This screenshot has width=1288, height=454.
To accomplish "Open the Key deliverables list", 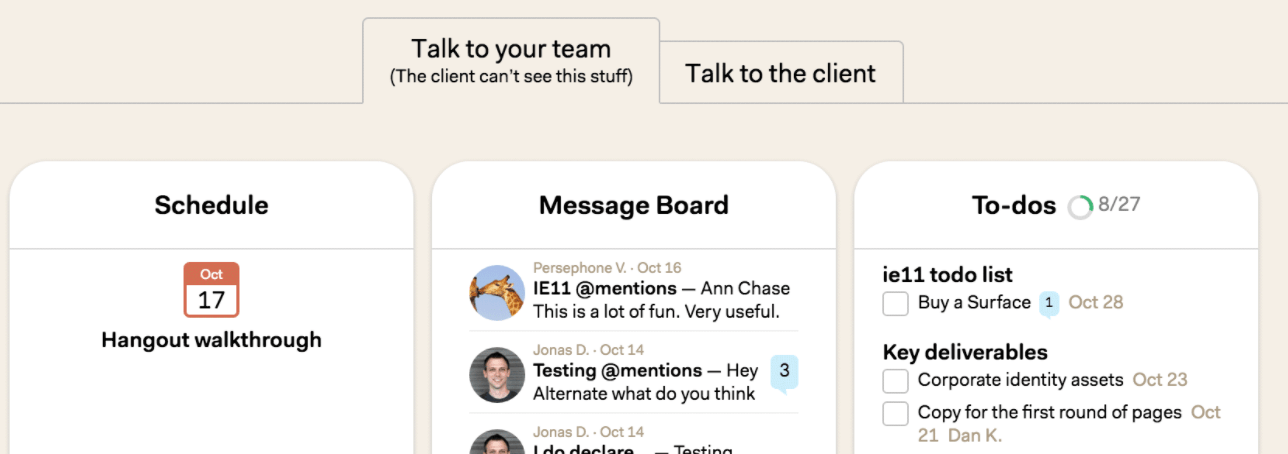I will [965, 352].
